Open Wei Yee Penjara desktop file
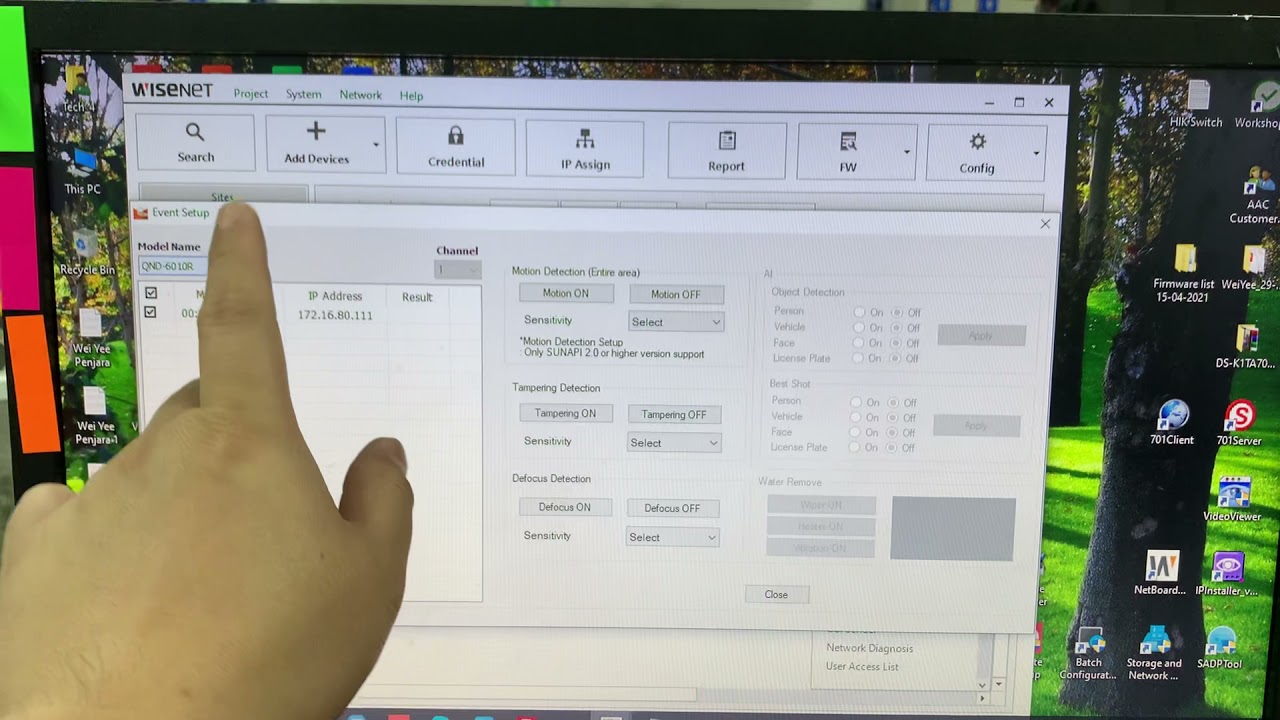 [92, 339]
